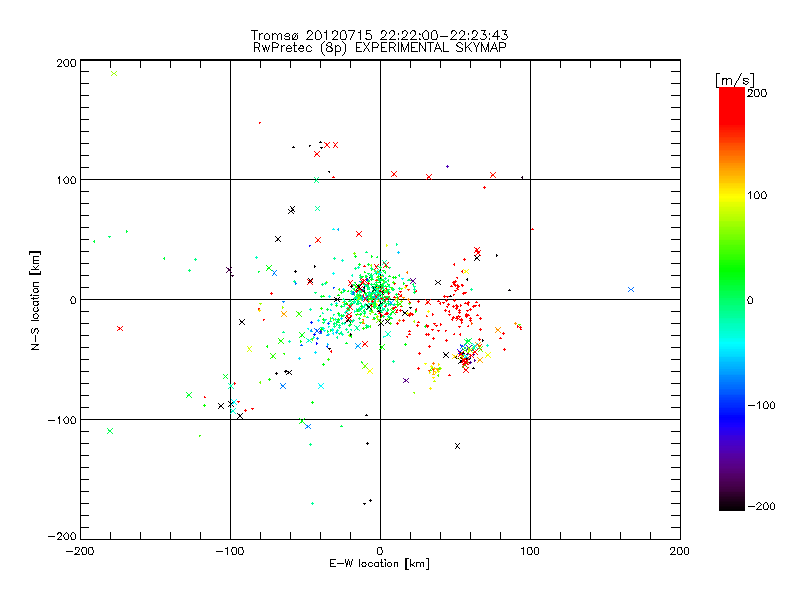Click the red X marker at far left of plot

tap(120, 329)
